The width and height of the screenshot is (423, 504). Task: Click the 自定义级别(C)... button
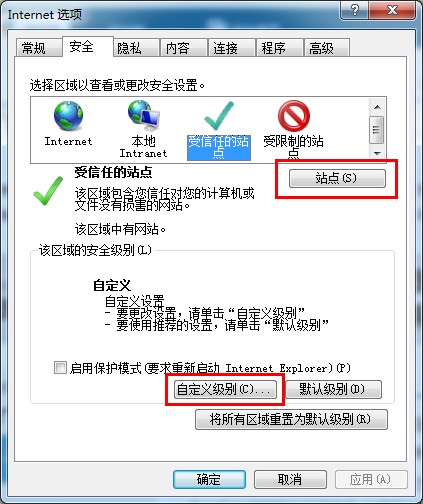225,389
